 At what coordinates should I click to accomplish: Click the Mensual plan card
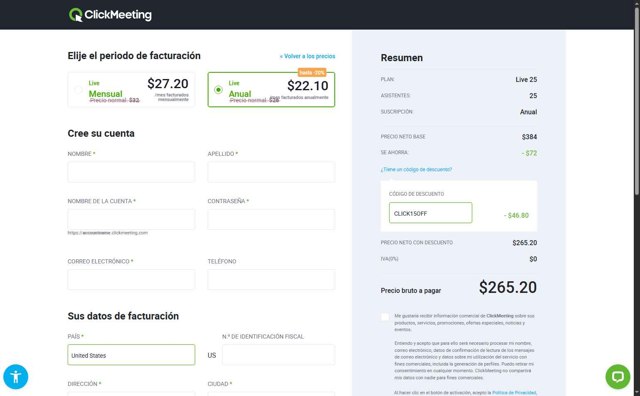point(131,89)
